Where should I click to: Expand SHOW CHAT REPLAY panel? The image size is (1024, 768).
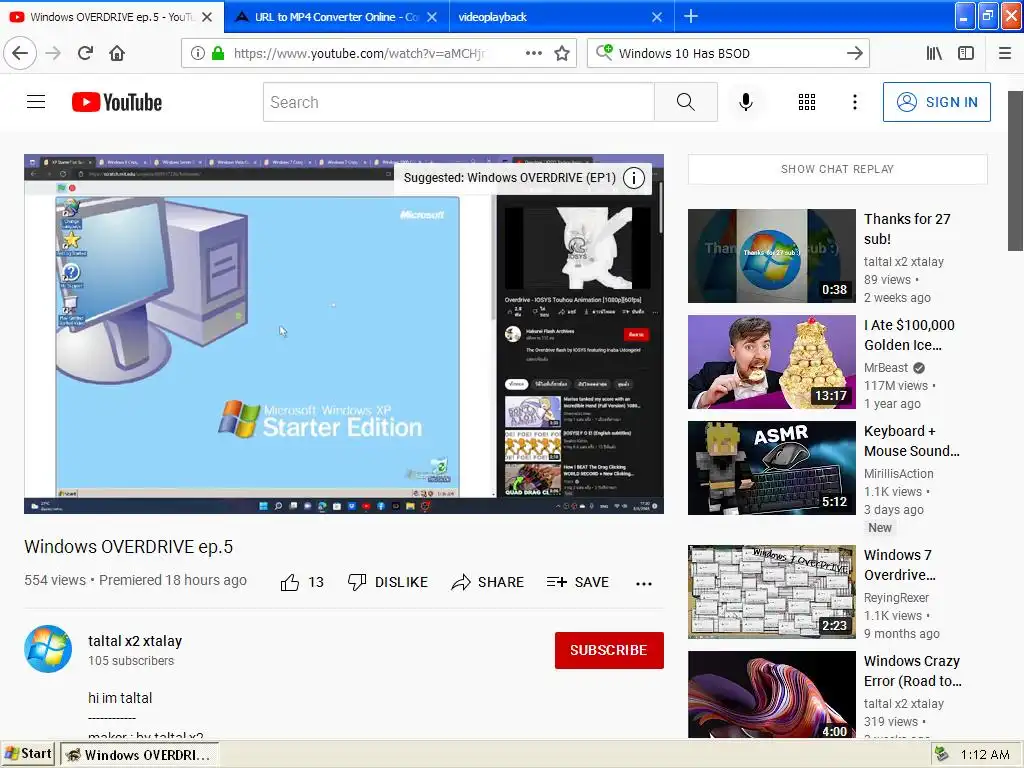(x=838, y=169)
